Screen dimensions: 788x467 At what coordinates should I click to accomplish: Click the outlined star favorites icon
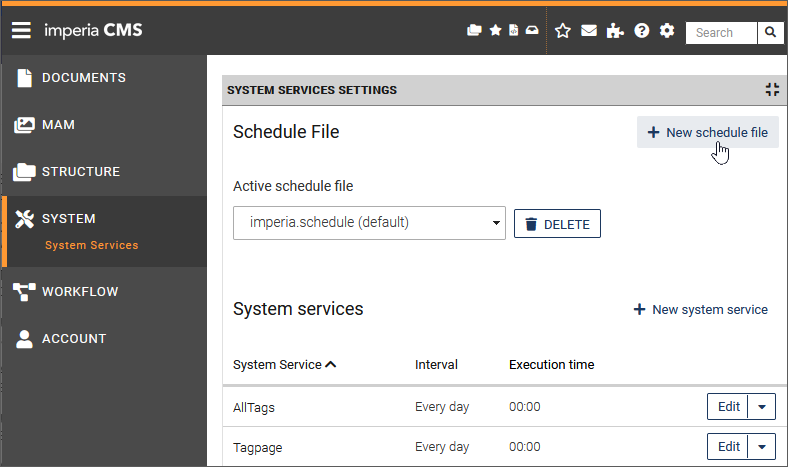(563, 31)
